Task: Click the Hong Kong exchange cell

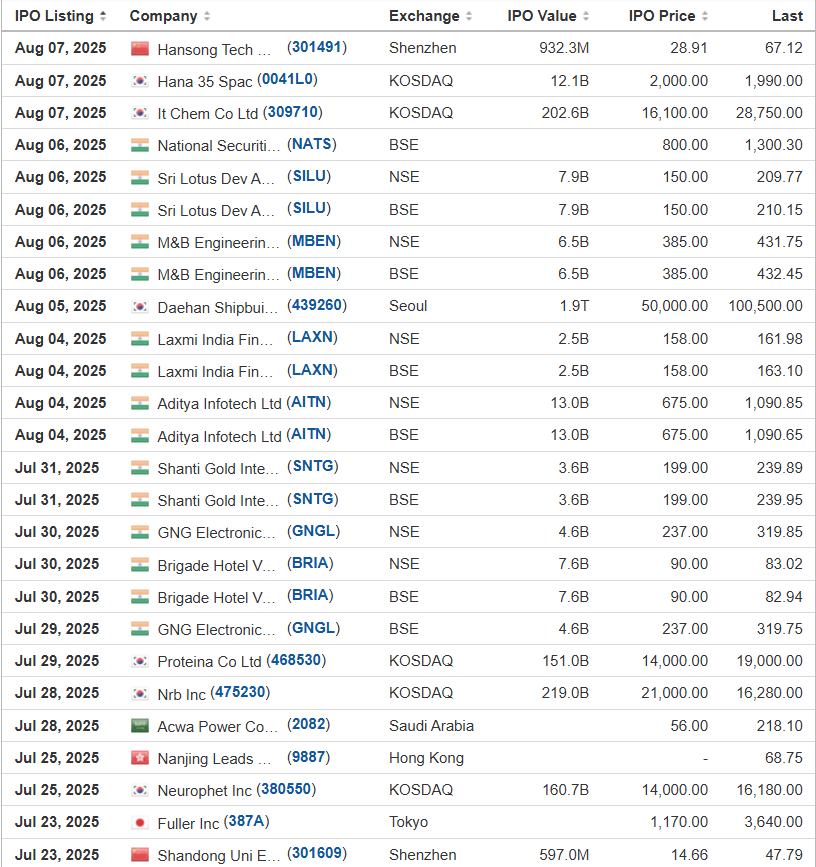Action: coord(426,758)
